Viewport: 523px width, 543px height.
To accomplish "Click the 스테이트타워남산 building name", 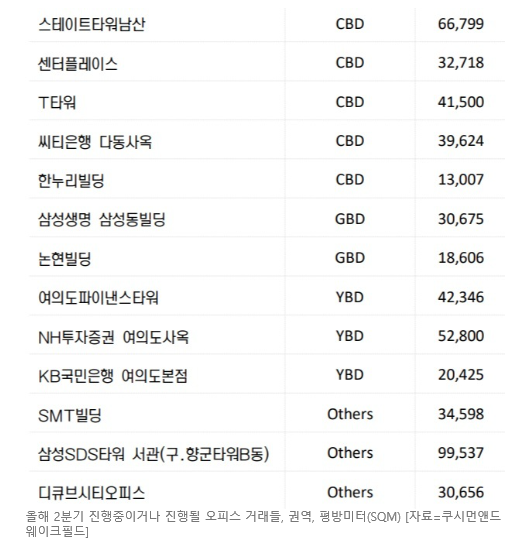I will [x=91, y=24].
